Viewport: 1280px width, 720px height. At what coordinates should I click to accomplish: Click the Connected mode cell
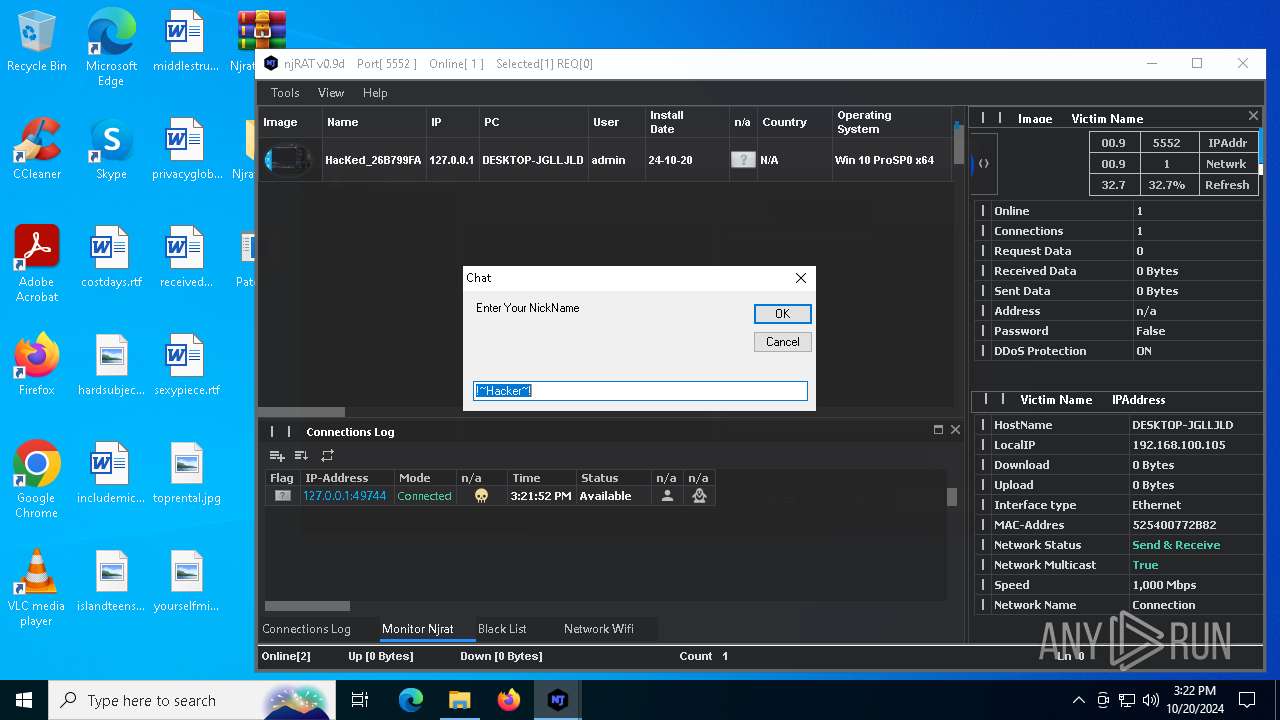424,496
